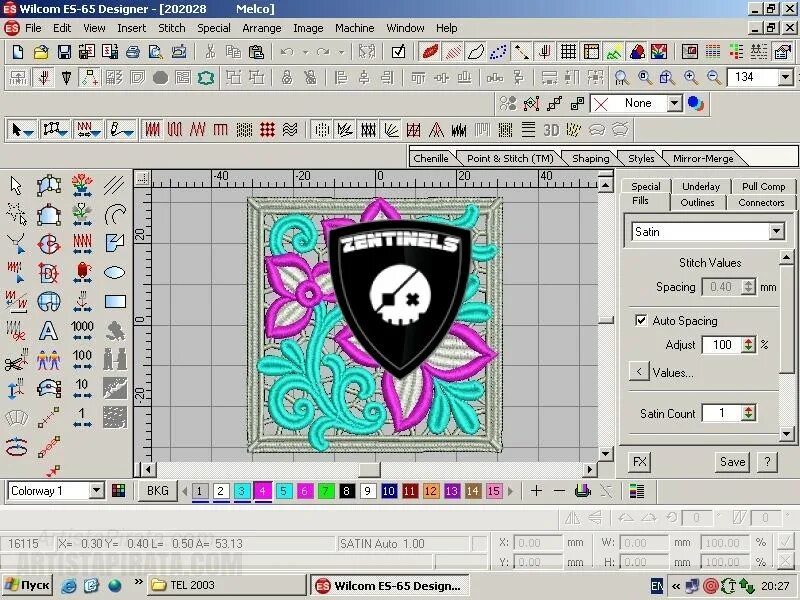This screenshot has height=600, width=800.
Task: Click the New document icon
Action: click(x=18, y=52)
